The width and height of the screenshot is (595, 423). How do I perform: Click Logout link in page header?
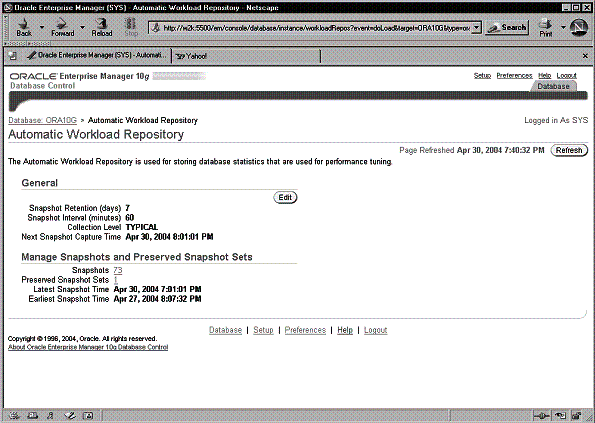[x=566, y=75]
